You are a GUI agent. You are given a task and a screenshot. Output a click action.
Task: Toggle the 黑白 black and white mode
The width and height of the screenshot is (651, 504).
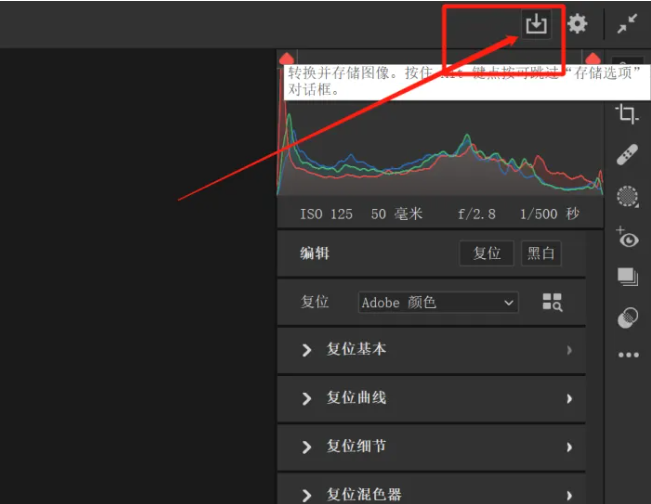[541, 253]
